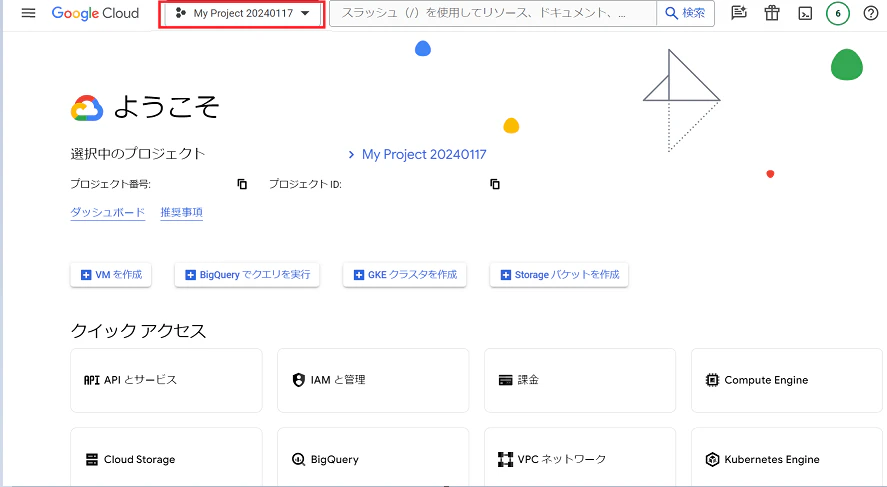Click the chevron before My Project 20240117
This screenshot has width=887, height=487.
351,154
